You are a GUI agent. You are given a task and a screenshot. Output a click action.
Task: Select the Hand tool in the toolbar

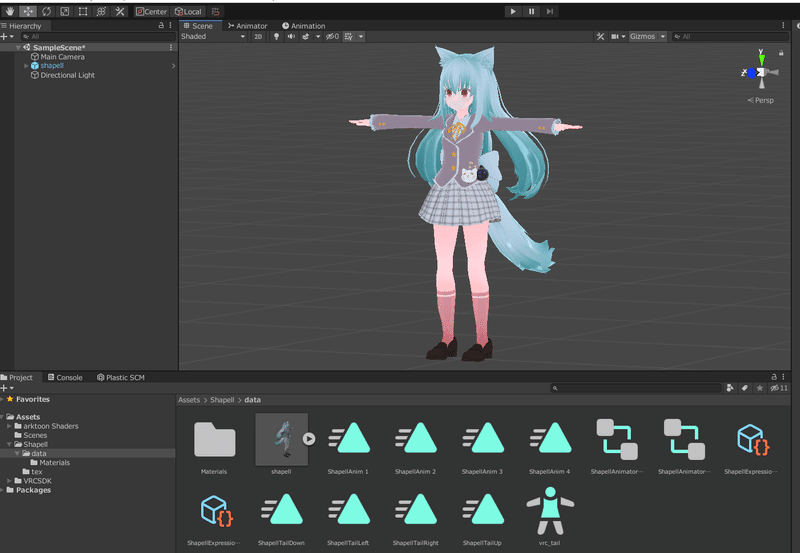[x=10, y=11]
